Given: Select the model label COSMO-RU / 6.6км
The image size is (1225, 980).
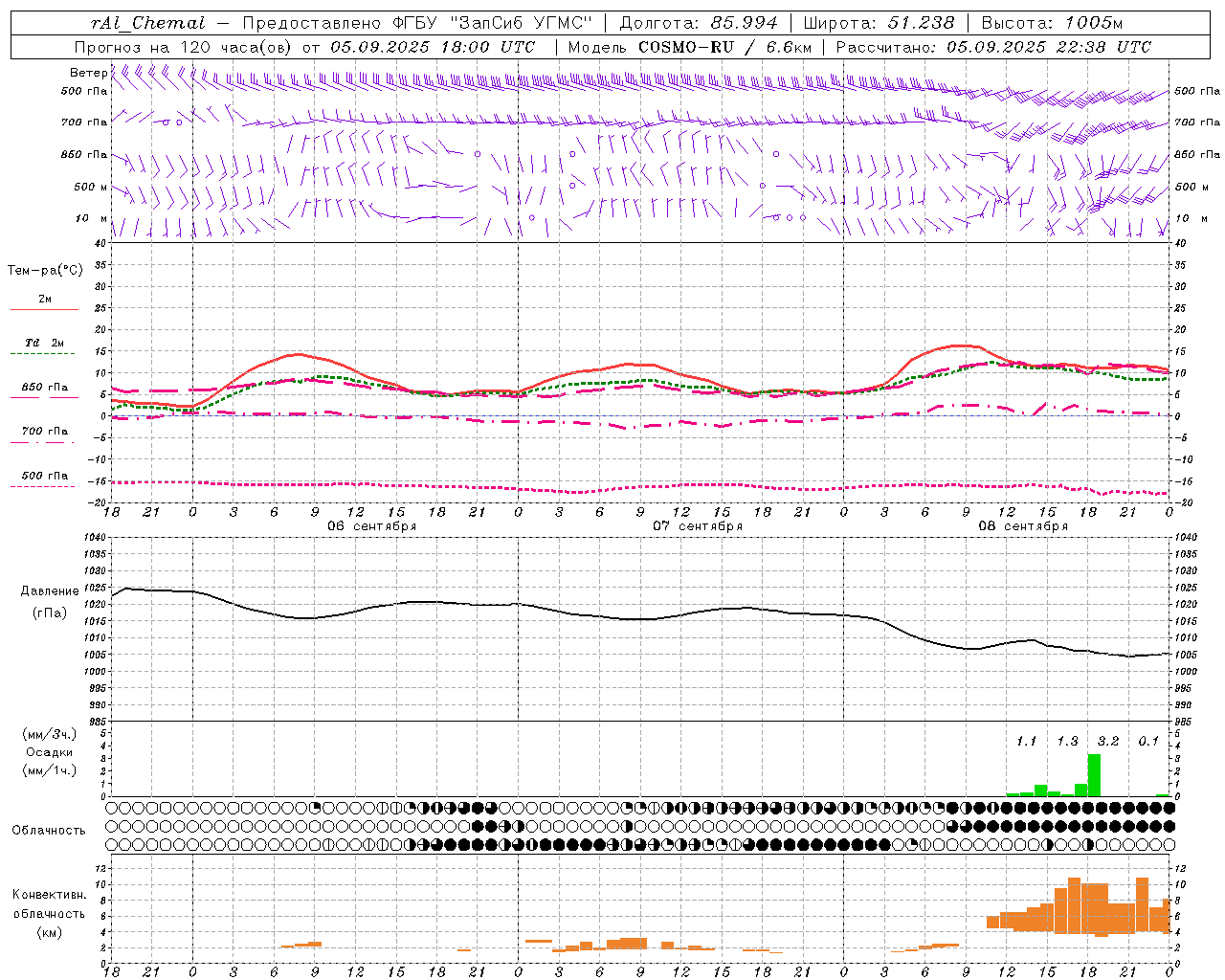Looking at the screenshot, I should (724, 46).
